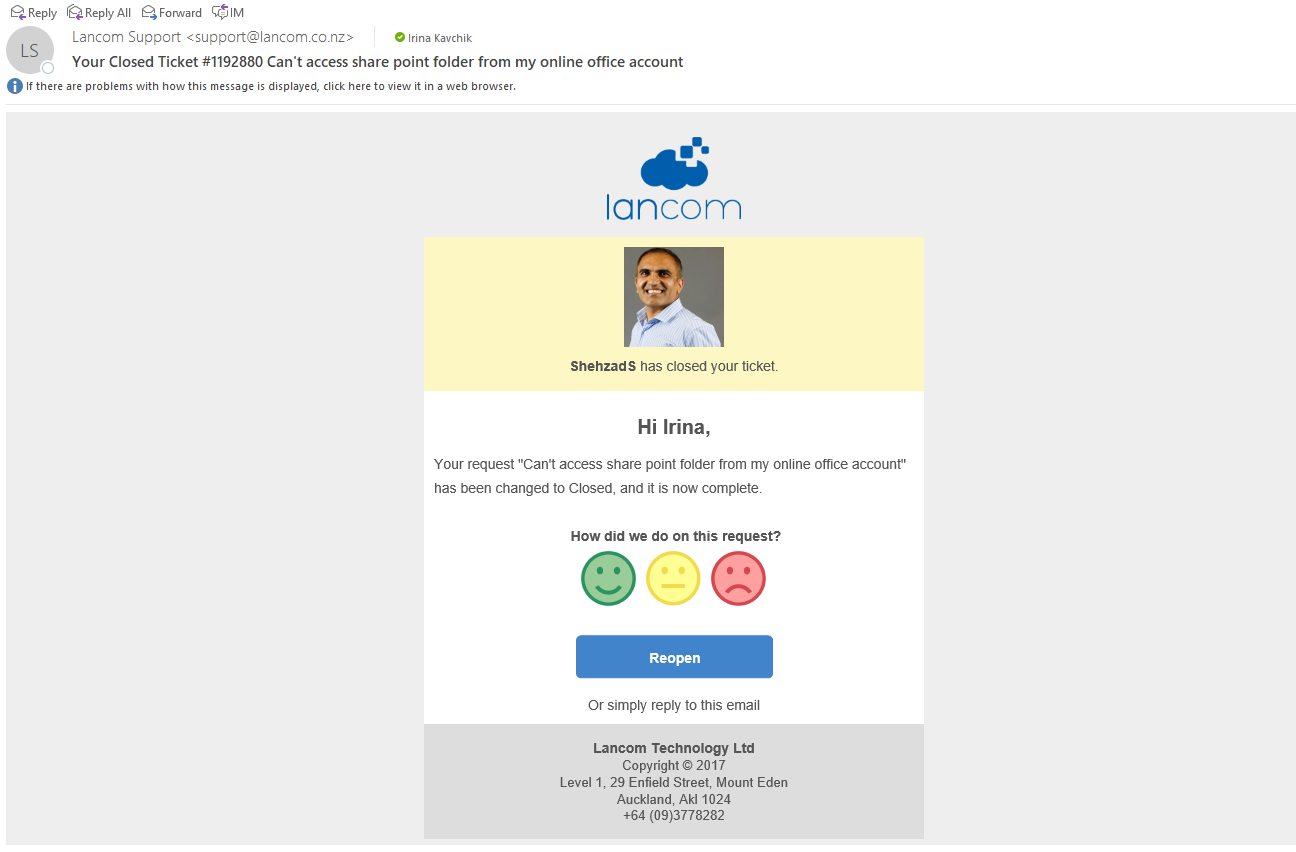Rate the request with the red sad face
Screen dimensions: 1296x852
[x=738, y=578]
